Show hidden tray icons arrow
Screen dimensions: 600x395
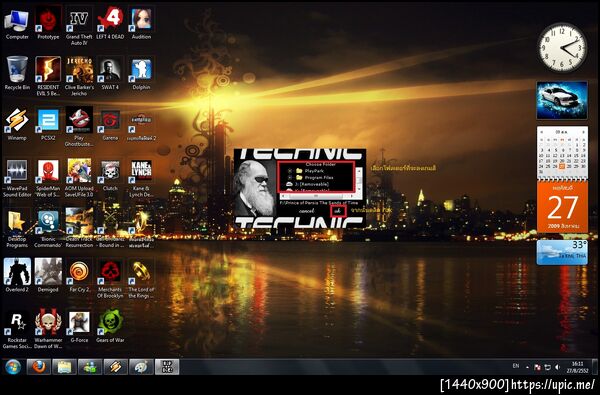527,367
